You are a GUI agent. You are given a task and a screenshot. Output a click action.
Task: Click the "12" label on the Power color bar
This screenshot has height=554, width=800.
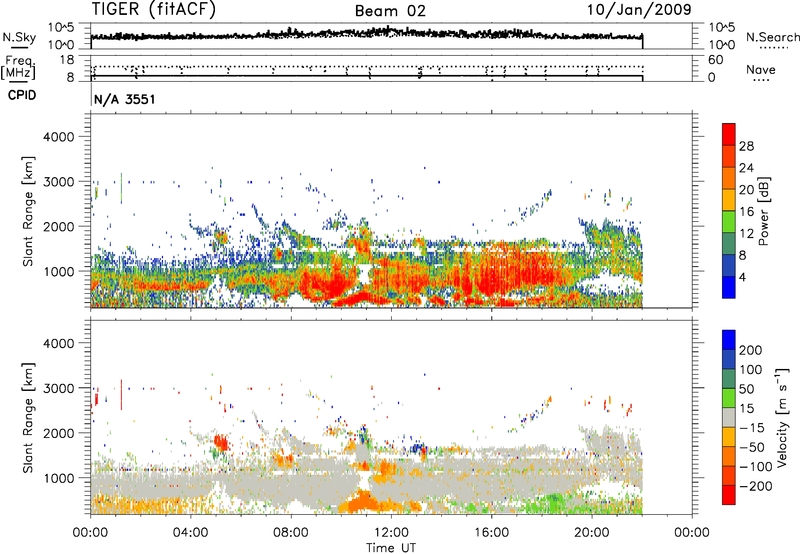746,234
